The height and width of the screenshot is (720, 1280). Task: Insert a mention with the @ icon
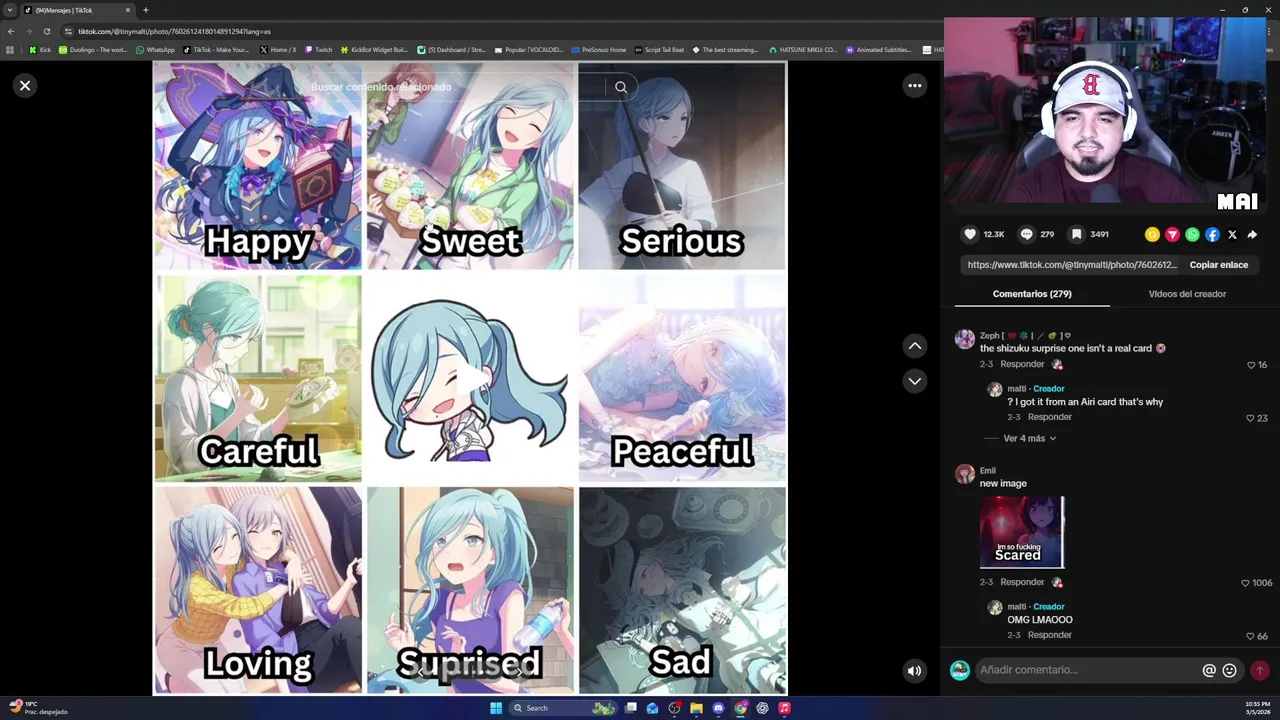pos(1209,670)
